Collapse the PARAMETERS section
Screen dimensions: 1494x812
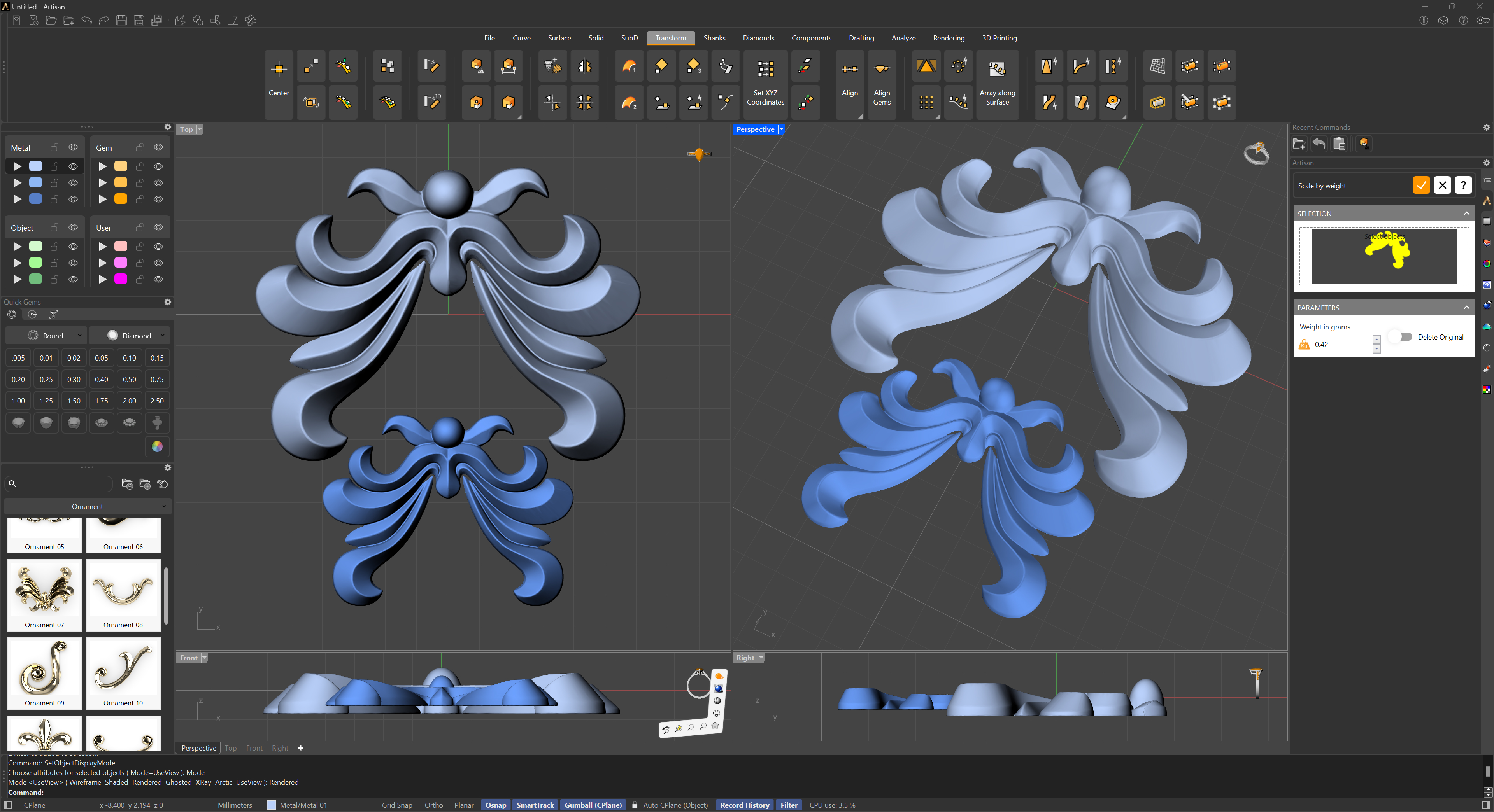point(1466,308)
